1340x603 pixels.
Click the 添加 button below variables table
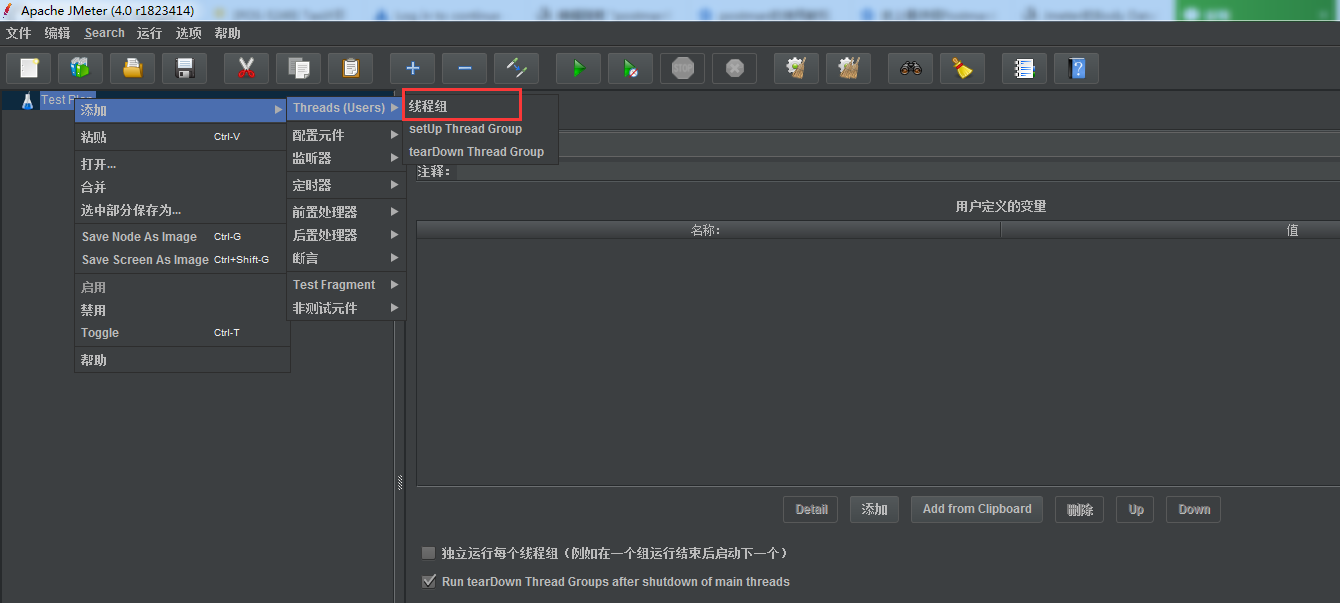click(874, 509)
